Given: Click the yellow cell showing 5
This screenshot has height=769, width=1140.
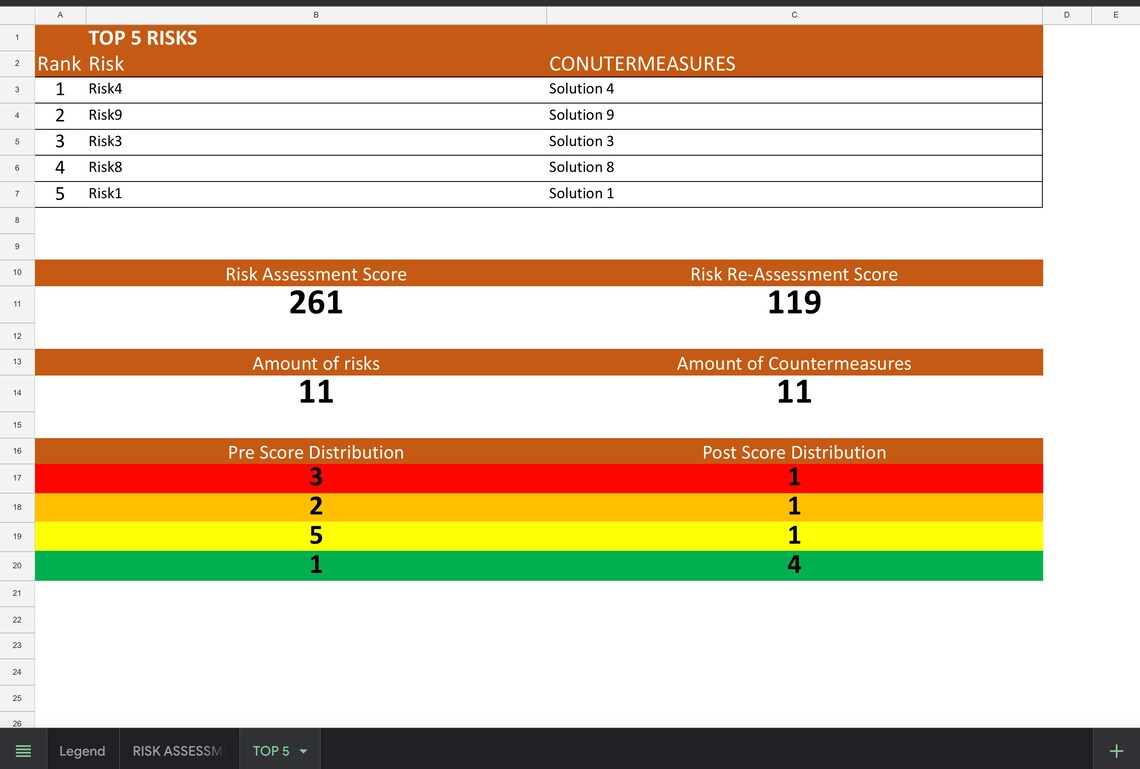Looking at the screenshot, I should tap(316, 535).
